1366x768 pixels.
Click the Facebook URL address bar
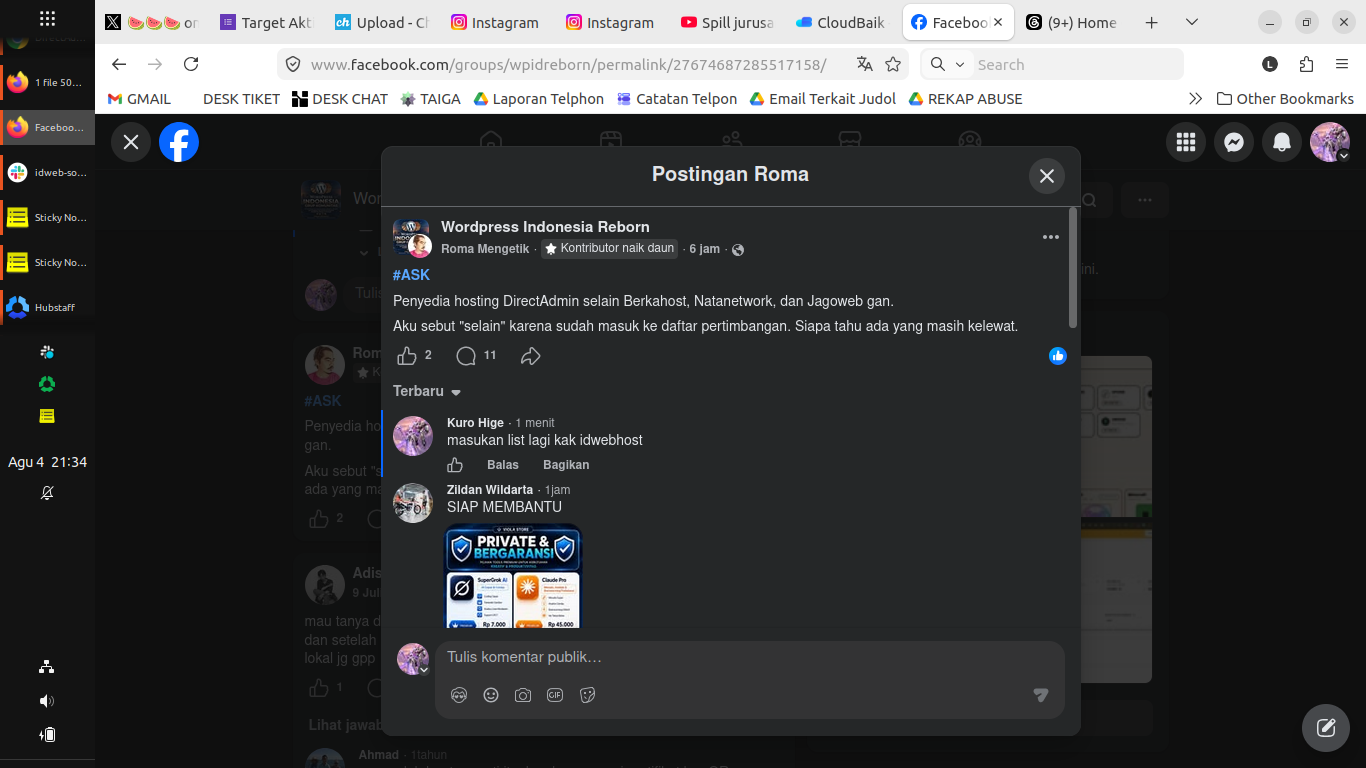pos(569,64)
